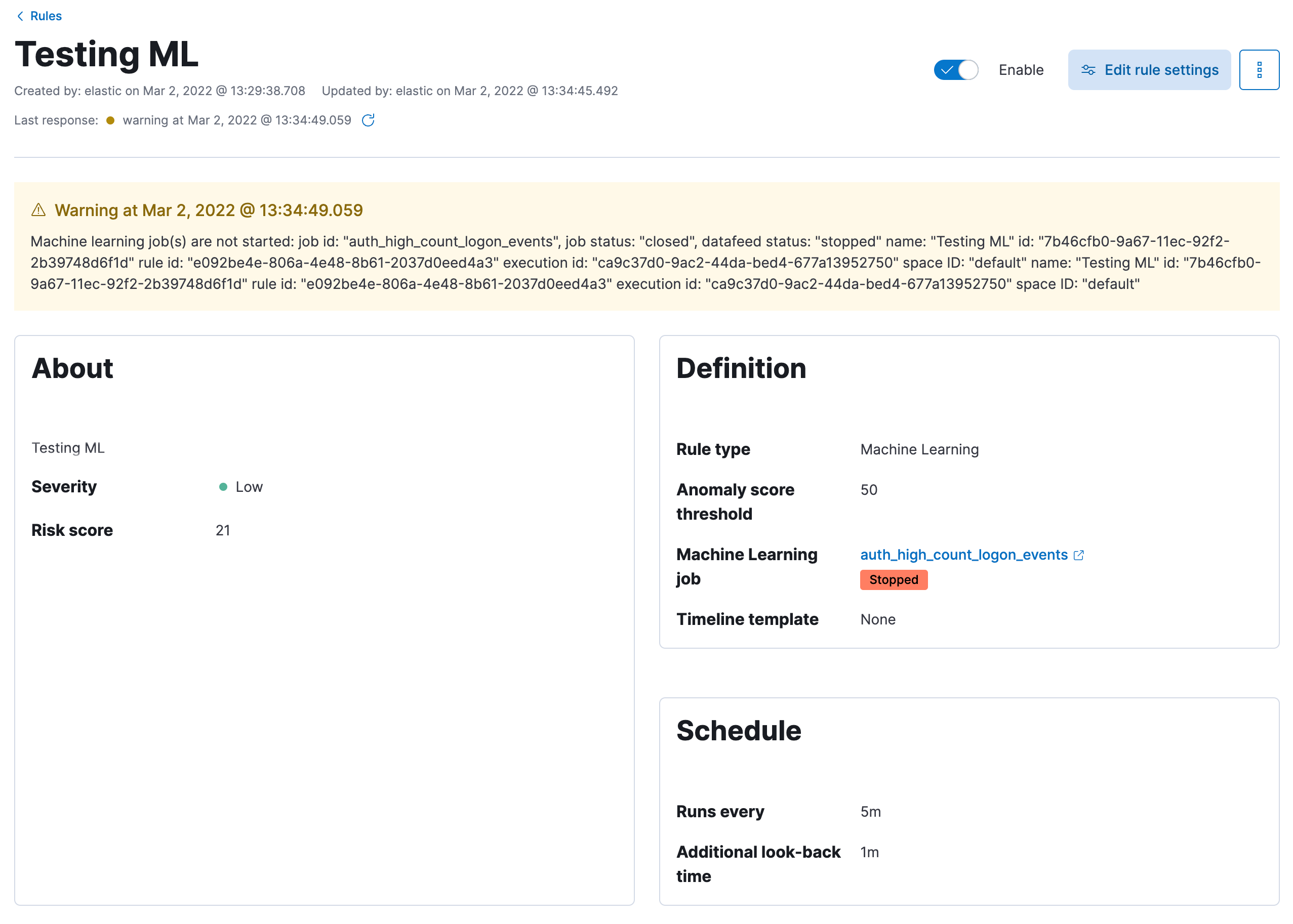Click the sliders icon on Edit rule settings
1293x924 pixels.
tap(1088, 69)
